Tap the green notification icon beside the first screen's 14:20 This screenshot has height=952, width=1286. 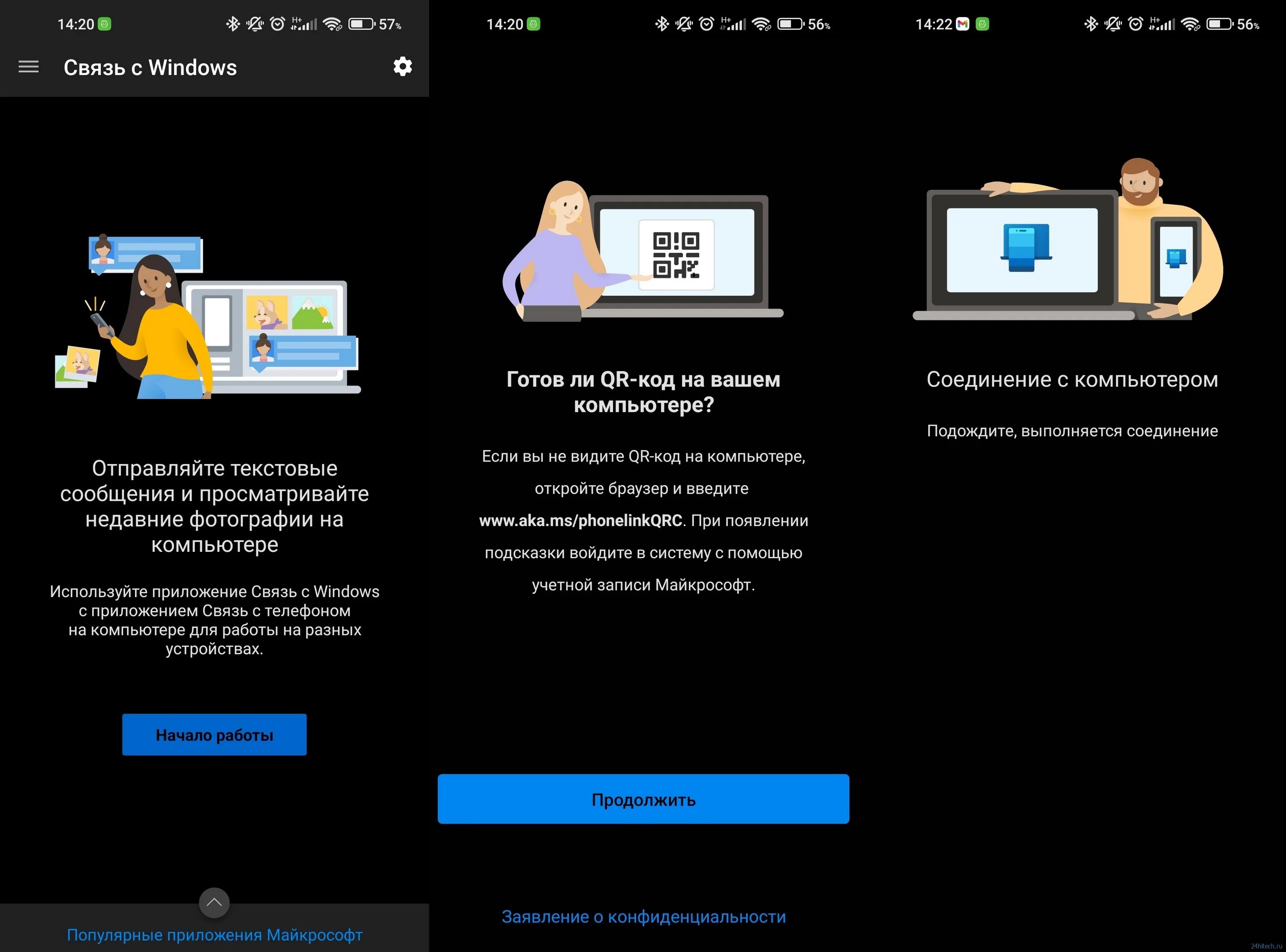tap(104, 24)
